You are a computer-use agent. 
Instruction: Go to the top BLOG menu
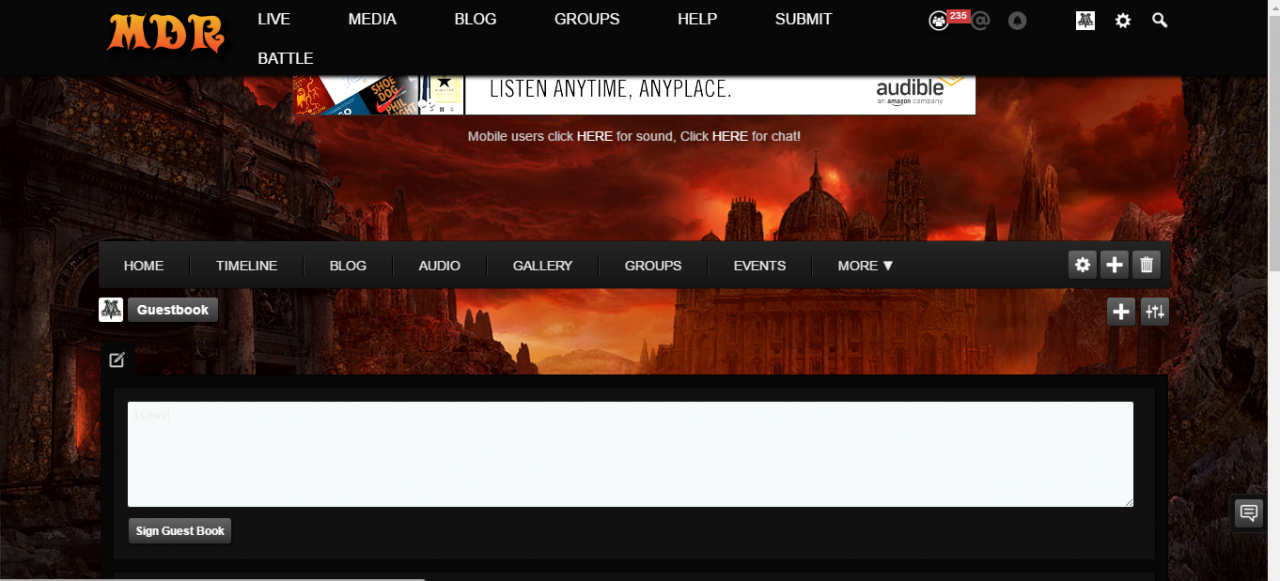coord(475,19)
